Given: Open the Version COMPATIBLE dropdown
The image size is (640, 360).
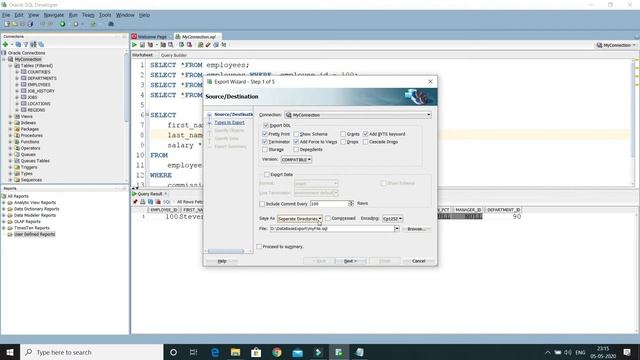Looking at the screenshot, I should 296,160.
